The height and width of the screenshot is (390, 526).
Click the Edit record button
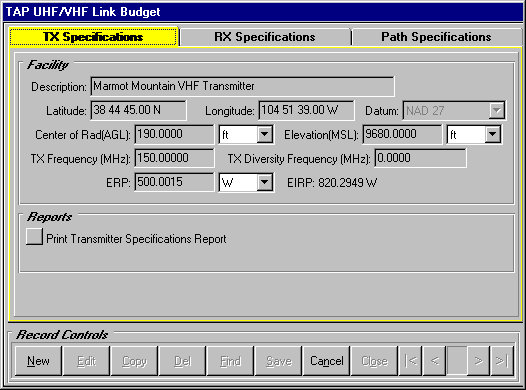pos(86,361)
